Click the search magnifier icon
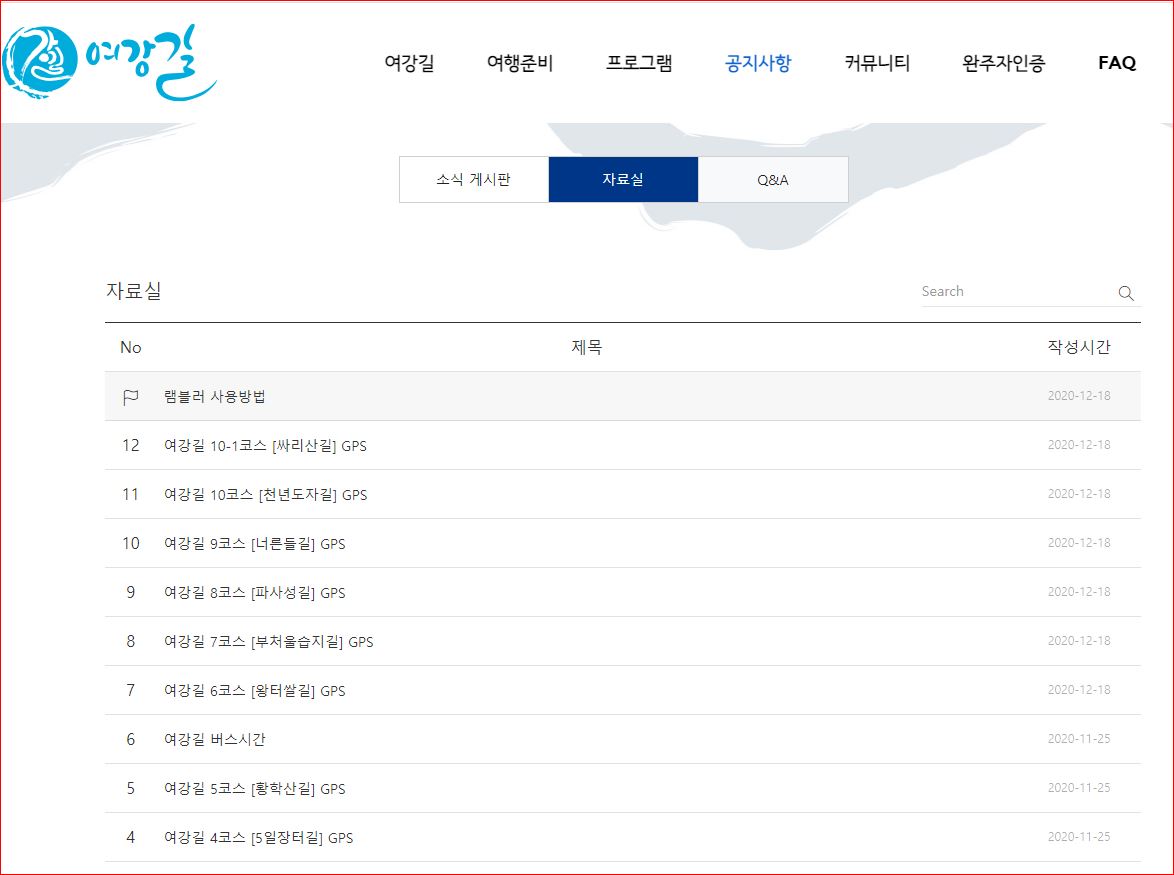This screenshot has width=1174, height=875. (1125, 293)
